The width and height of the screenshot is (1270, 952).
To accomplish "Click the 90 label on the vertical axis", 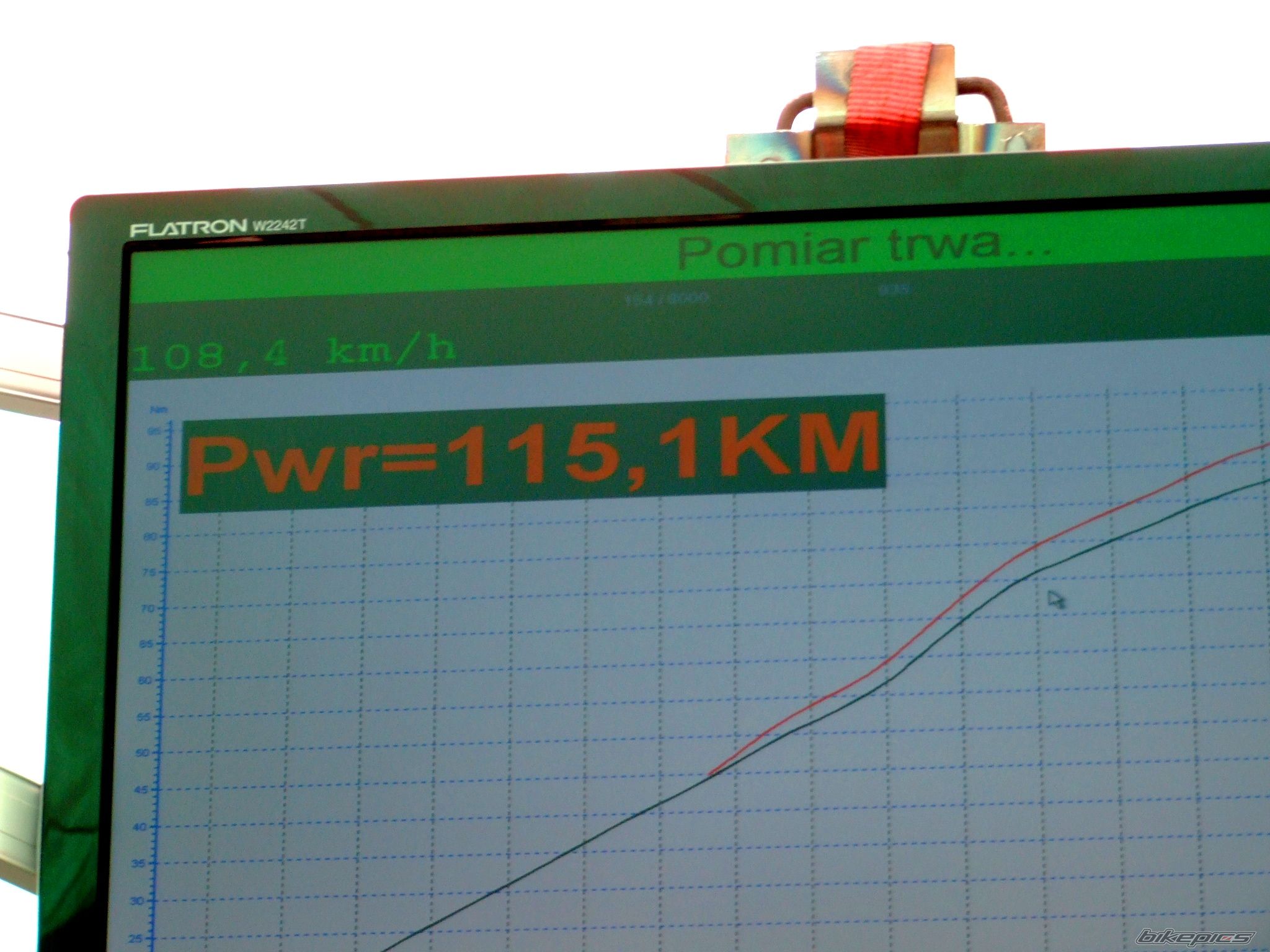I will click(x=152, y=466).
